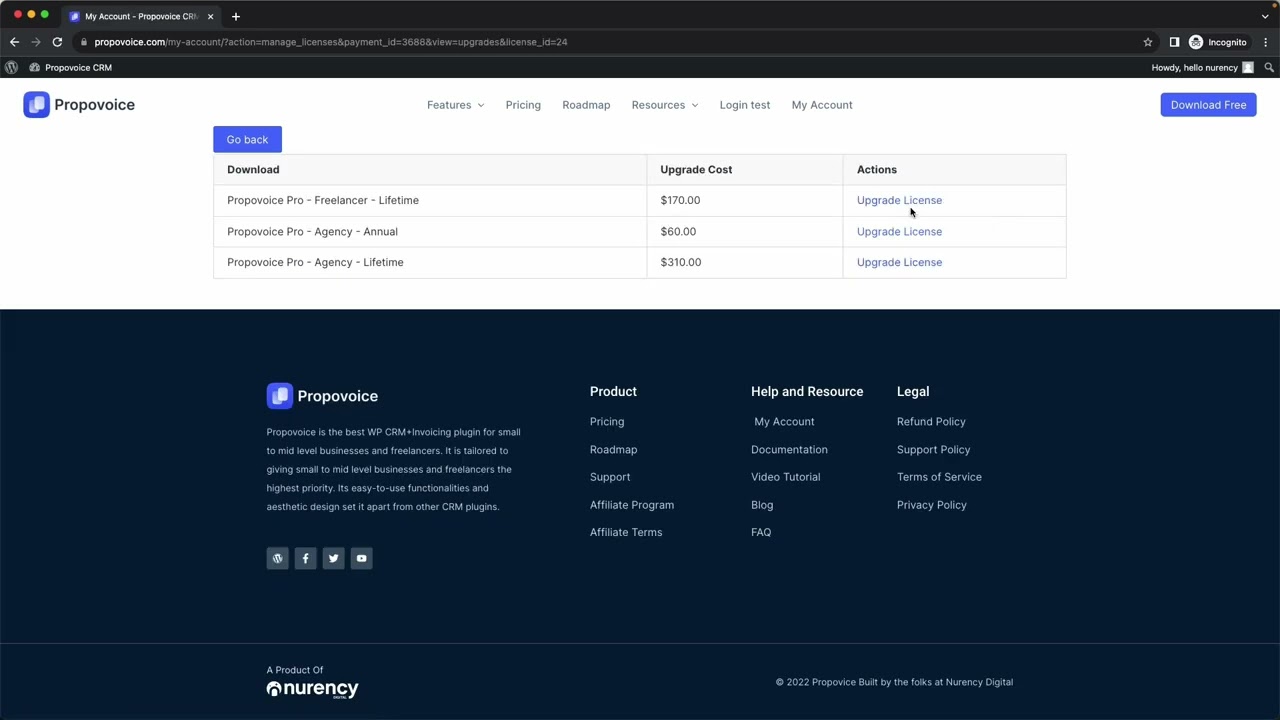Open the YouTube social icon in footer
The width and height of the screenshot is (1280, 720).
[x=361, y=558]
